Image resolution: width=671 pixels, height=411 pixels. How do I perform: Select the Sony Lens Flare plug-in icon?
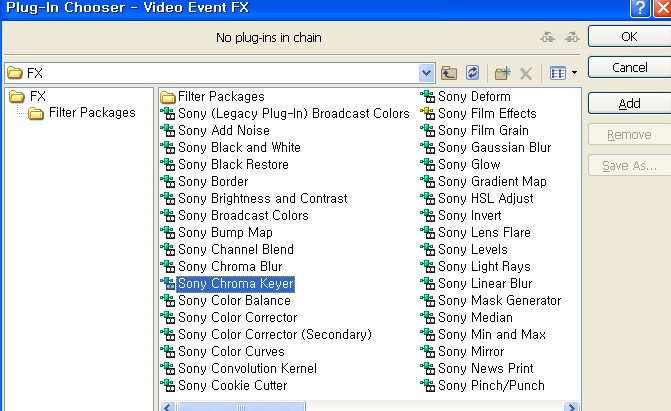tap(428, 232)
